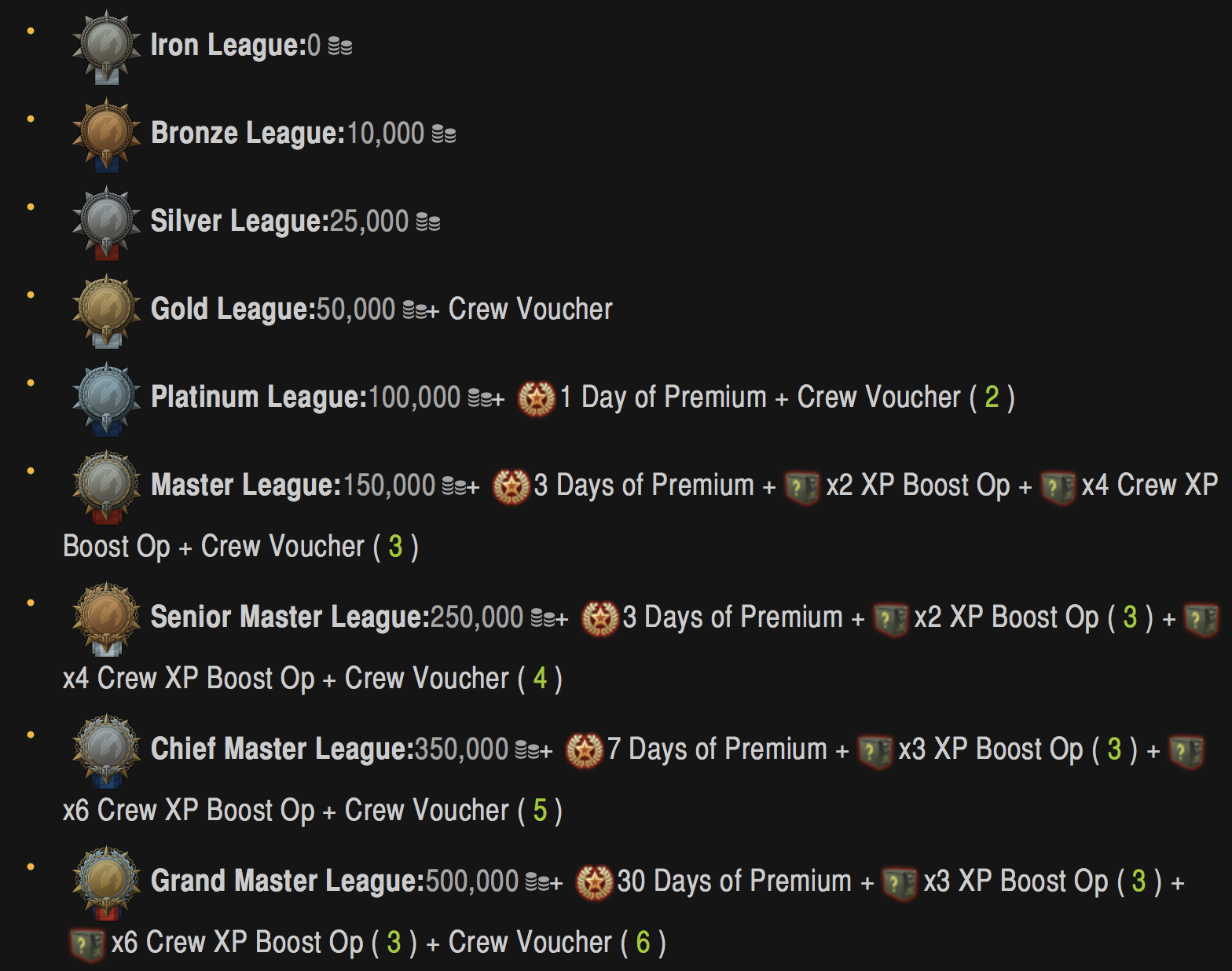This screenshot has width=1232, height=971.
Task: Click the Iron League badge icon
Action: pyautogui.click(x=106, y=46)
